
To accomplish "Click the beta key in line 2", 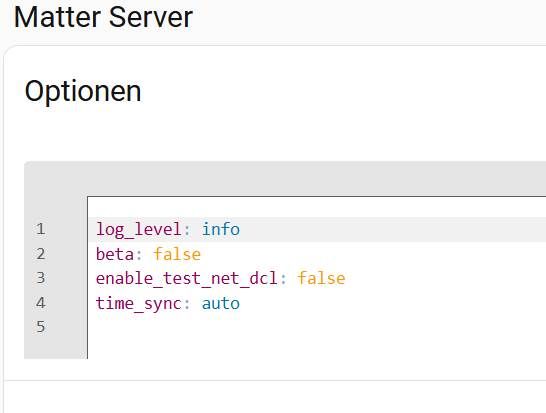I will tap(115, 254).
